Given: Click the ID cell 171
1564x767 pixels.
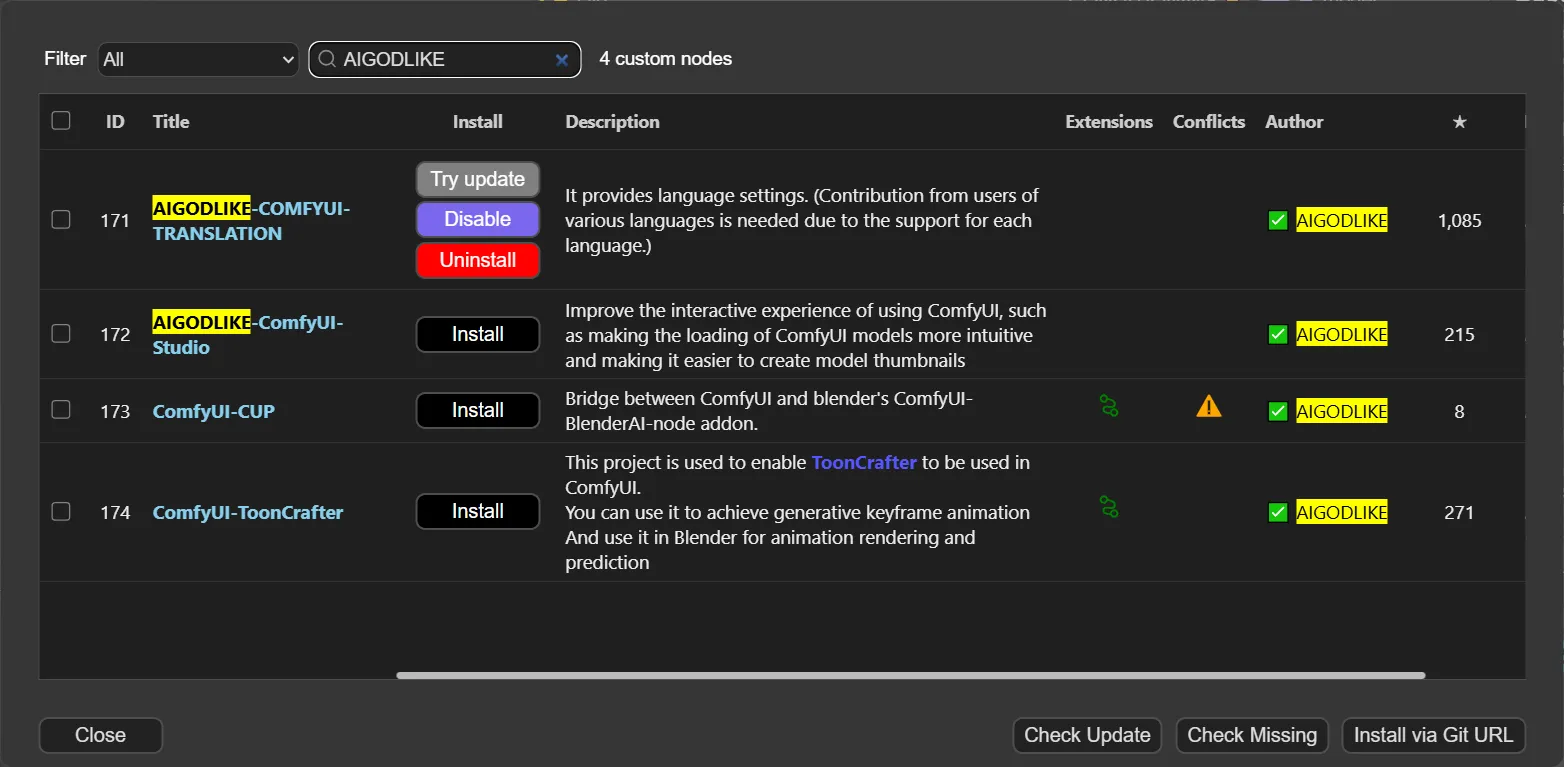Looking at the screenshot, I should tap(115, 221).
